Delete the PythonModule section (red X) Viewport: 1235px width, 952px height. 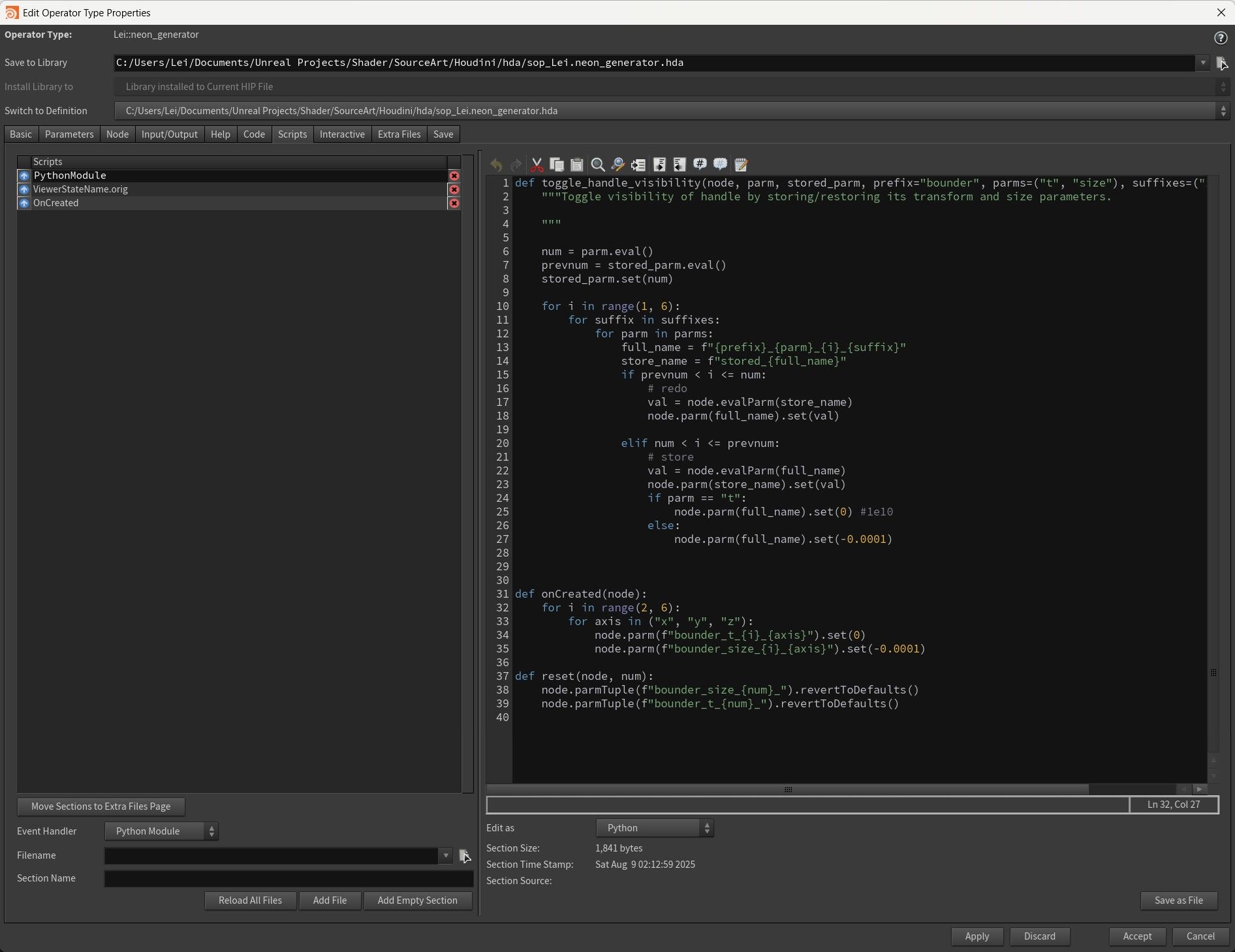point(454,176)
